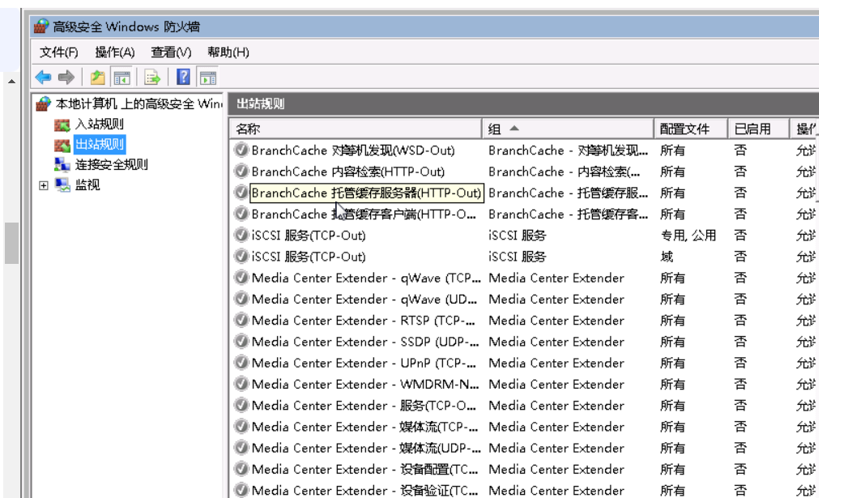Image resolution: width=852 pixels, height=498 pixels.
Task: Click status icon of RTSP (TCP rule
Action: (x=241, y=320)
